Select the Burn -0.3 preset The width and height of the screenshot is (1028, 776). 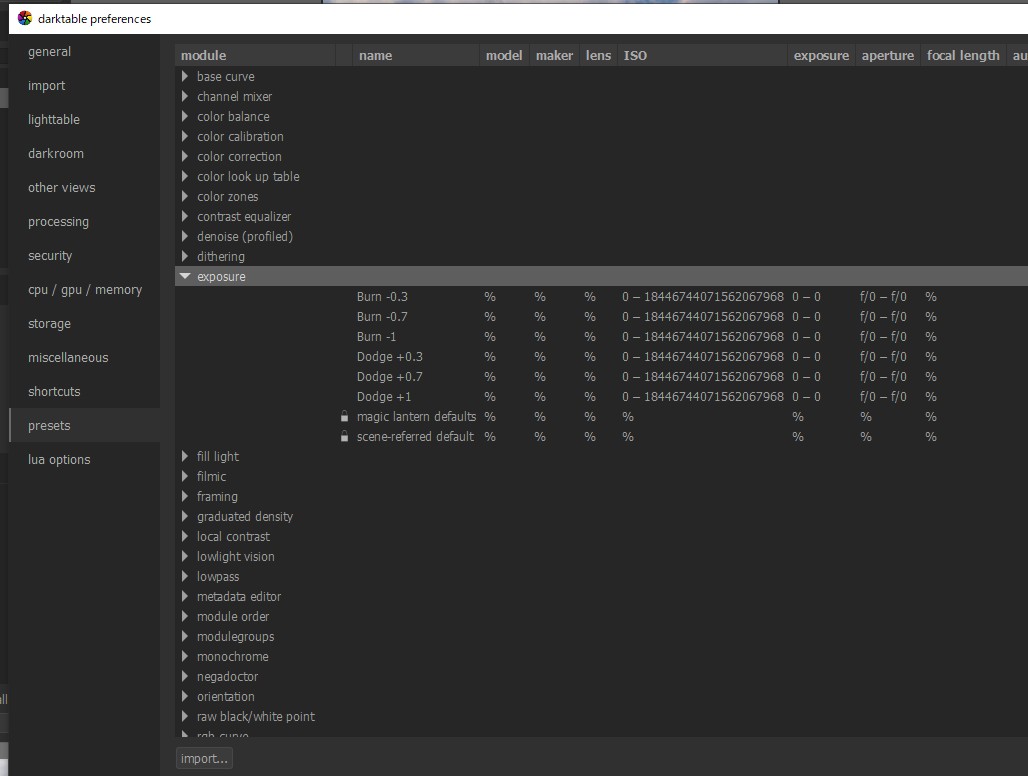(x=382, y=296)
